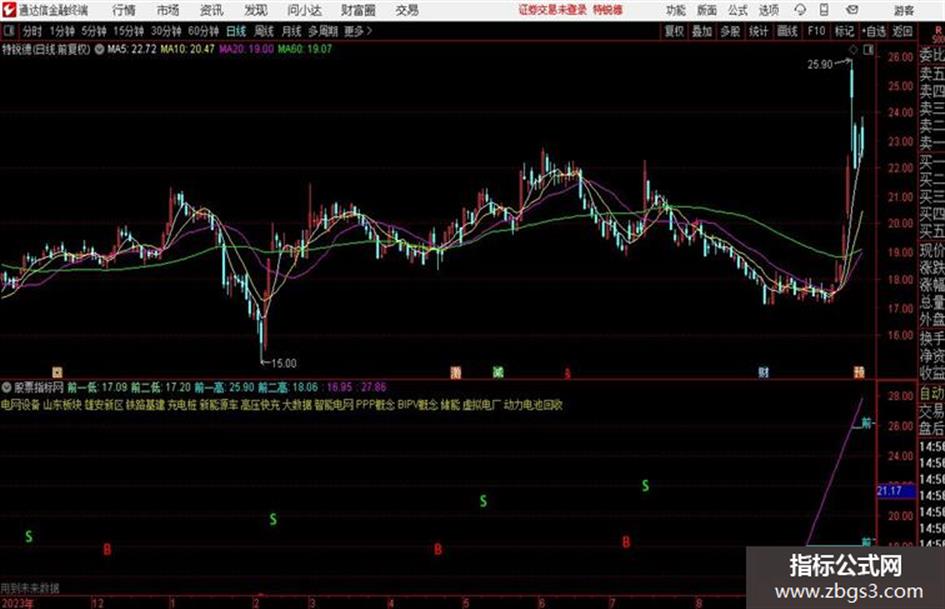
Task: Open the 资讯 menu
Action: [211, 10]
